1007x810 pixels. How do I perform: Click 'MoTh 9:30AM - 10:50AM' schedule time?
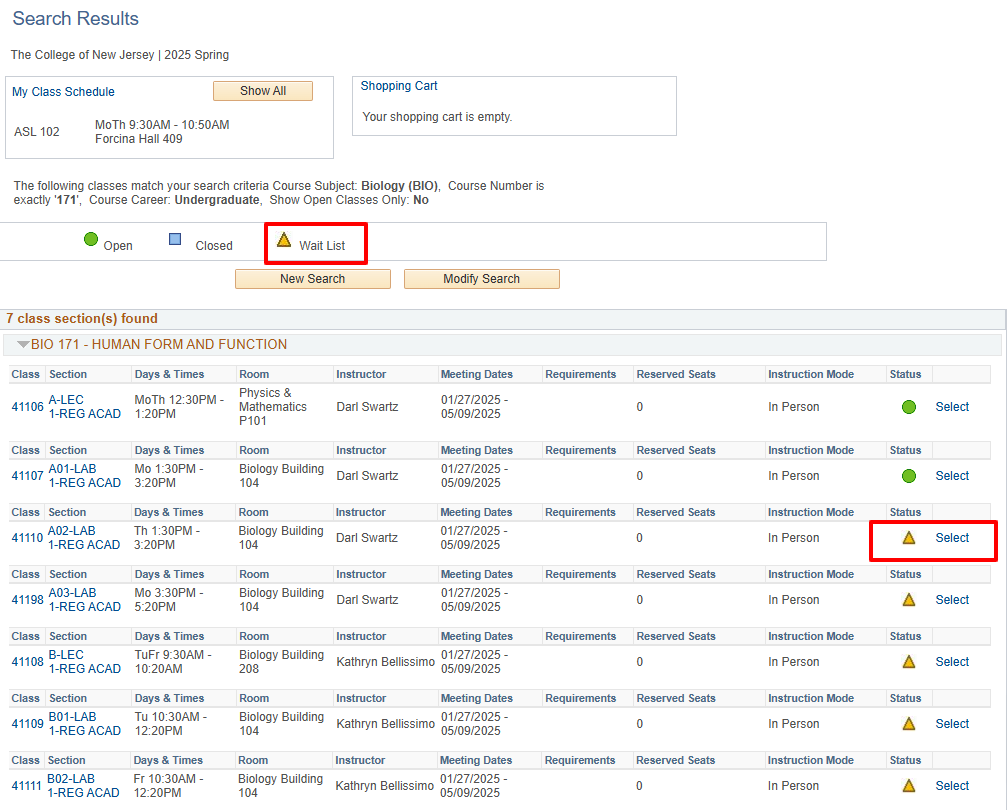click(162, 125)
